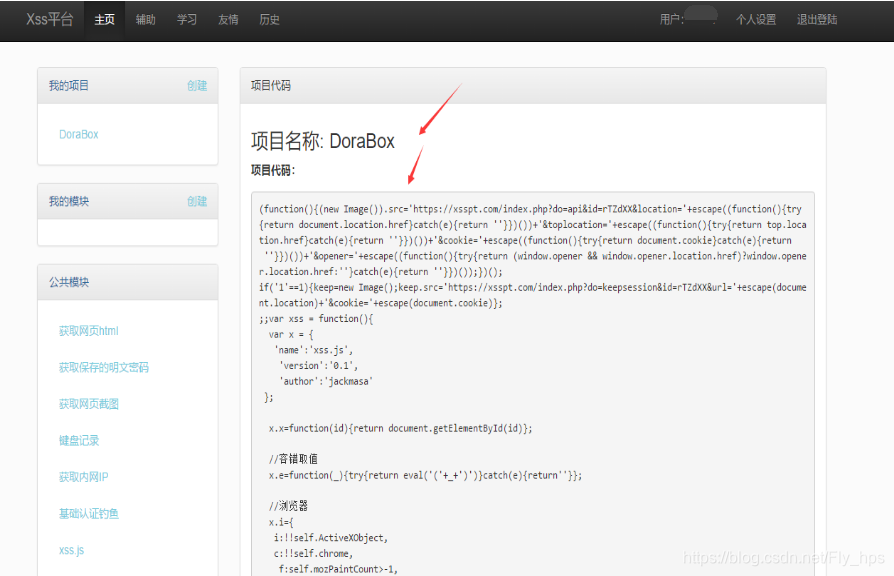The height and width of the screenshot is (576, 894).
Task: Open the DoraBox project link
Action: [x=79, y=135]
